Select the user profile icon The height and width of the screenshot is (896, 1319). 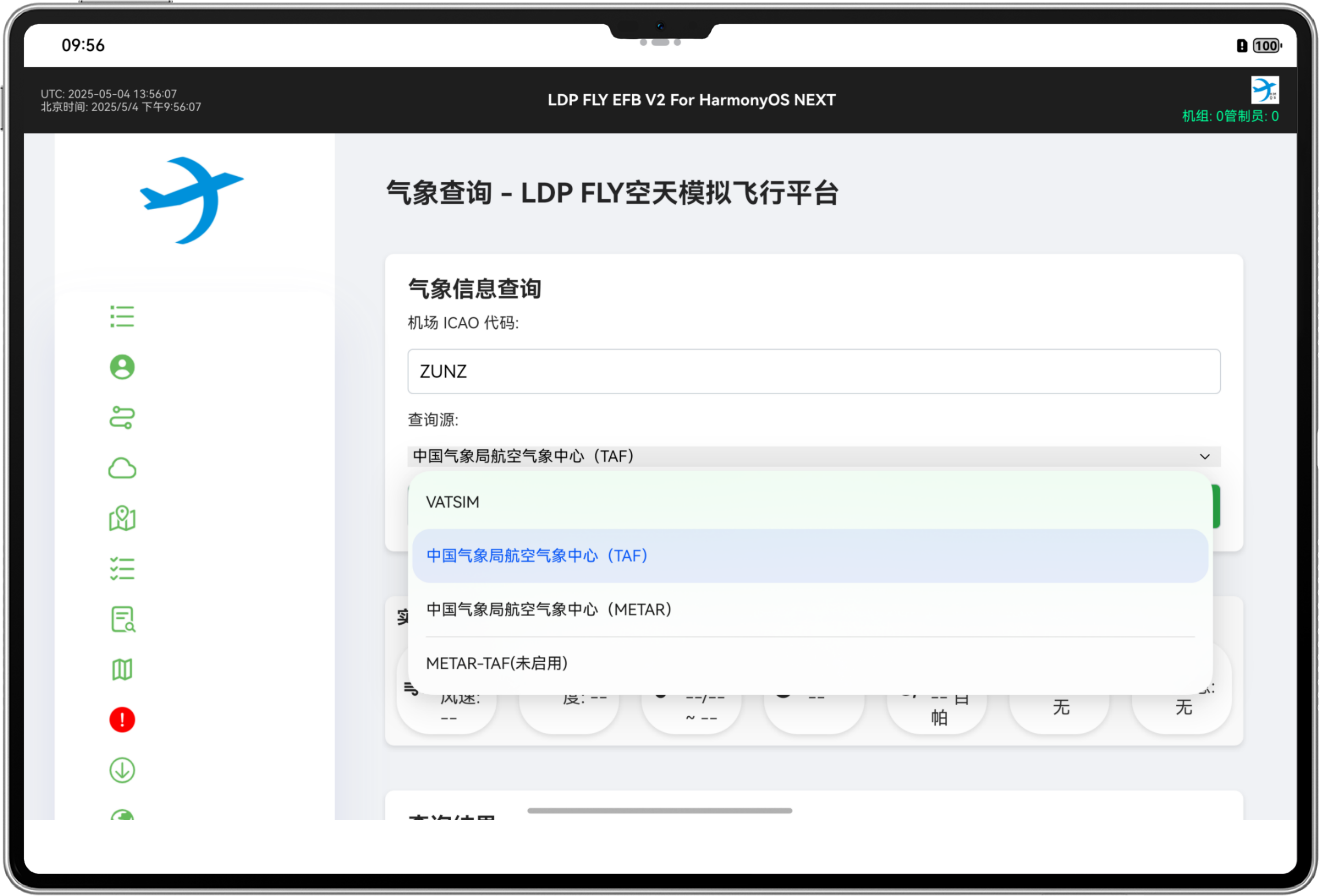tap(122, 367)
